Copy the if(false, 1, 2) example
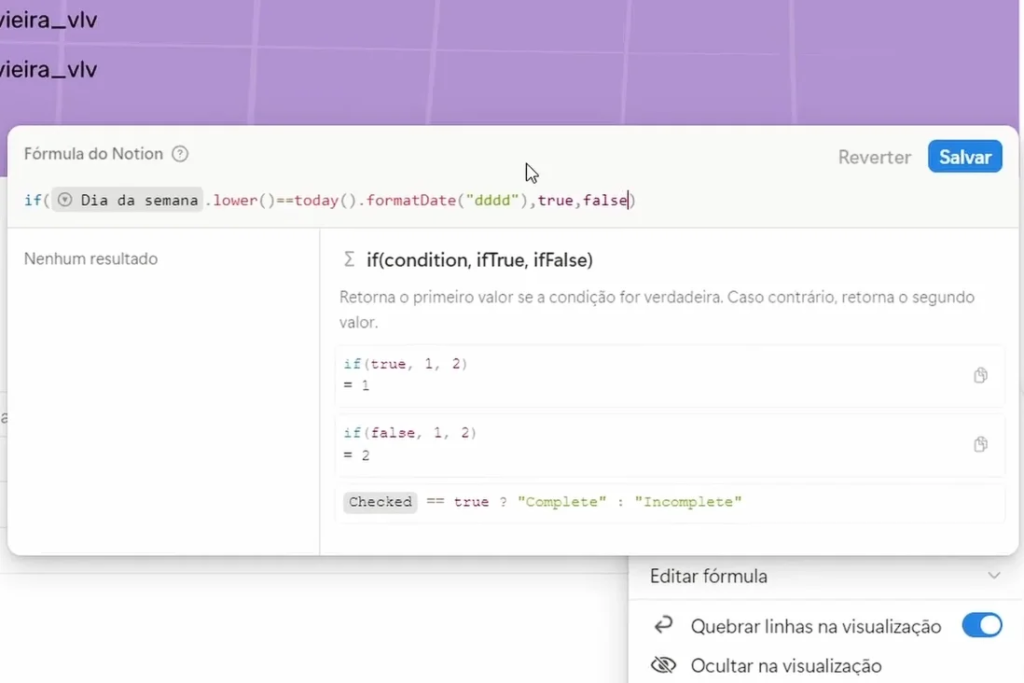Image resolution: width=1024 pixels, height=683 pixels. [x=980, y=444]
